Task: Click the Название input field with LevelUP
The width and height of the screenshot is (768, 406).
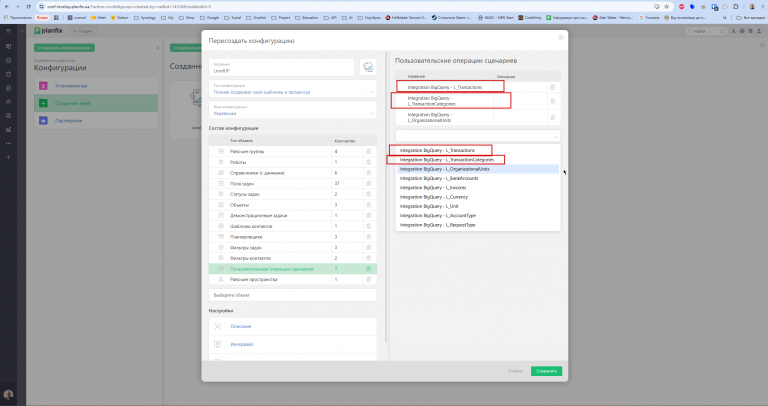Action: (x=282, y=68)
